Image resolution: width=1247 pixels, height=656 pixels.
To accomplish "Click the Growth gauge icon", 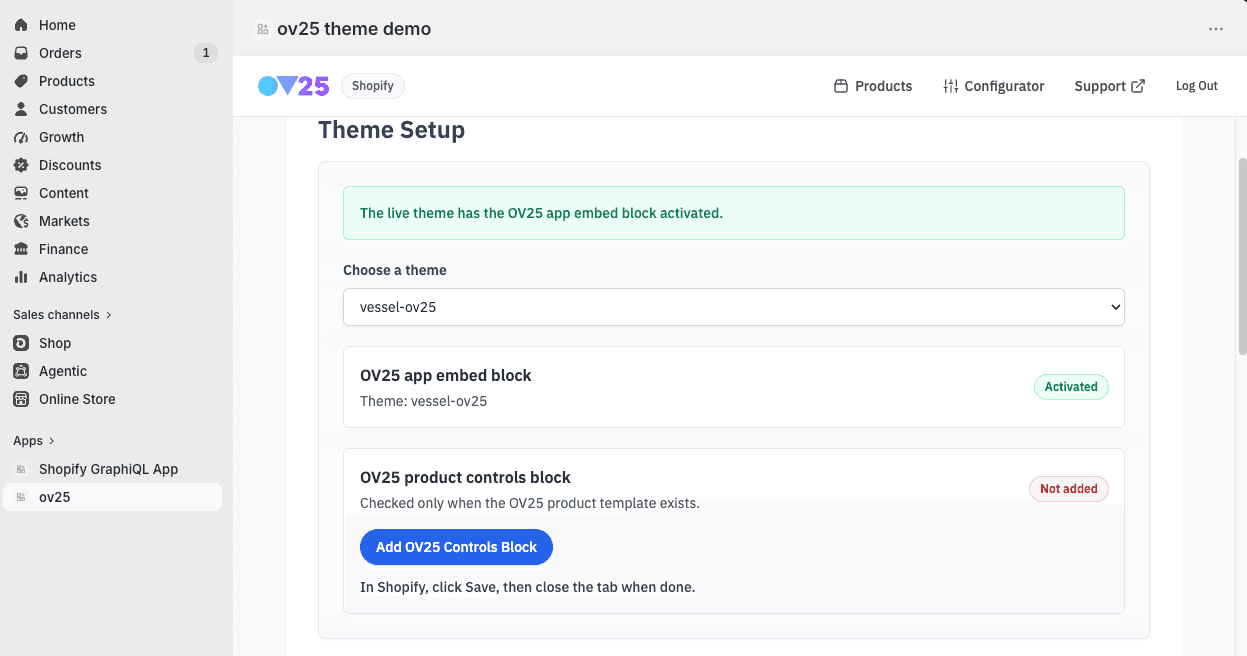I will 21,137.
